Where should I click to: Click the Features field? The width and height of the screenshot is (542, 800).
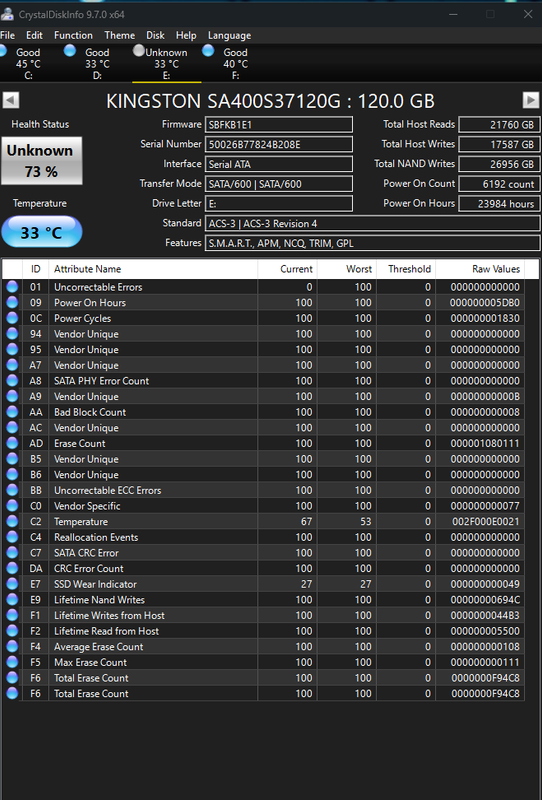(373, 243)
